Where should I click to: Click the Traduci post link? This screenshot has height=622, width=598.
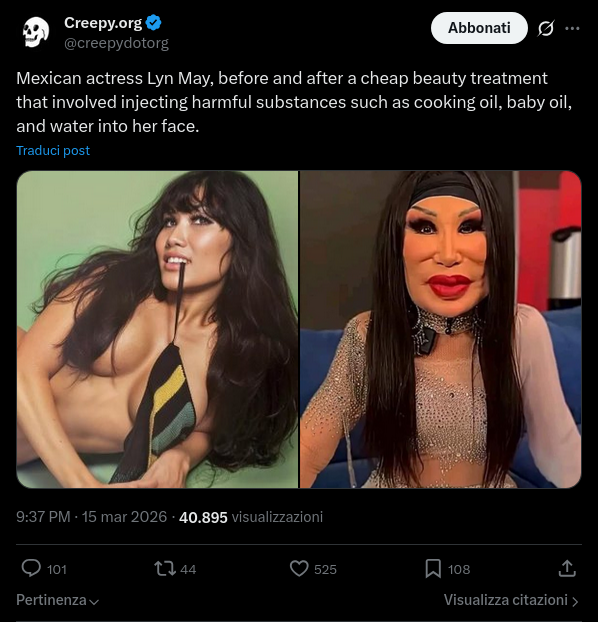tap(53, 151)
